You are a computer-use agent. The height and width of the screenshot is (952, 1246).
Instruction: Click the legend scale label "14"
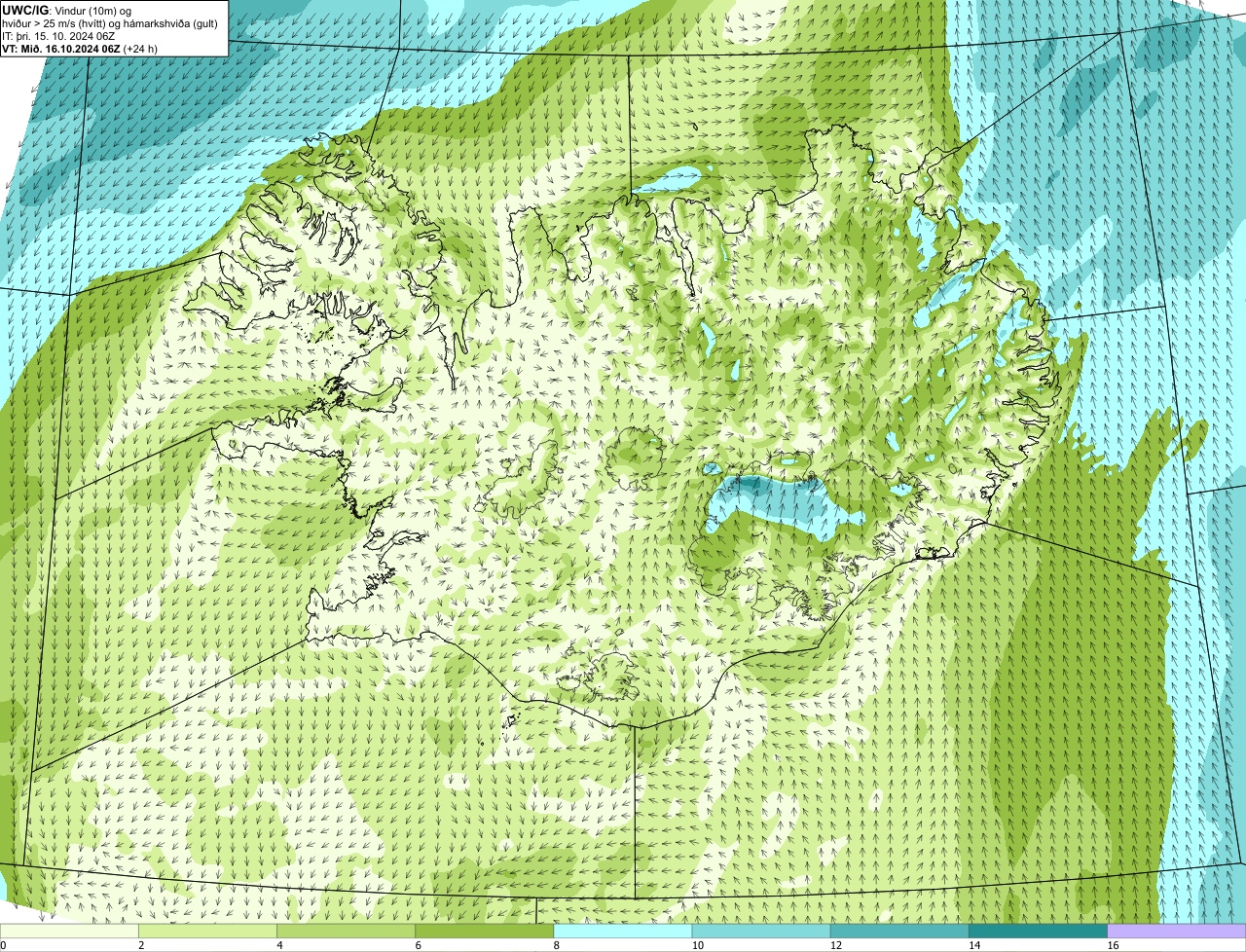tap(973, 945)
